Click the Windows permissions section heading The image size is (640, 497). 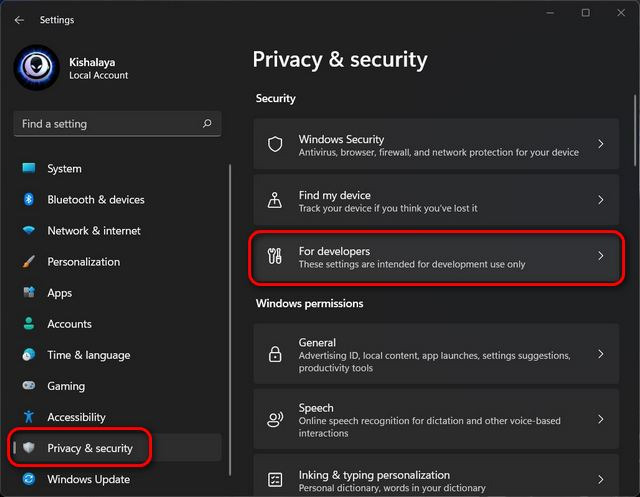(x=309, y=303)
